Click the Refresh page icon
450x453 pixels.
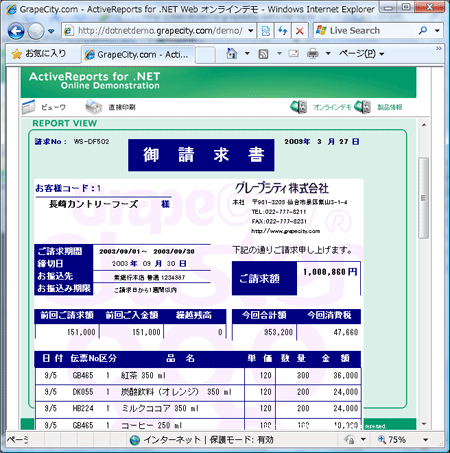[x=283, y=31]
